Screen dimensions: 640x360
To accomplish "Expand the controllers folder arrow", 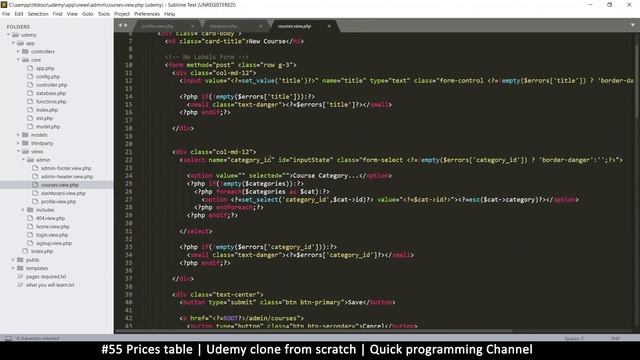I will (x=18, y=51).
